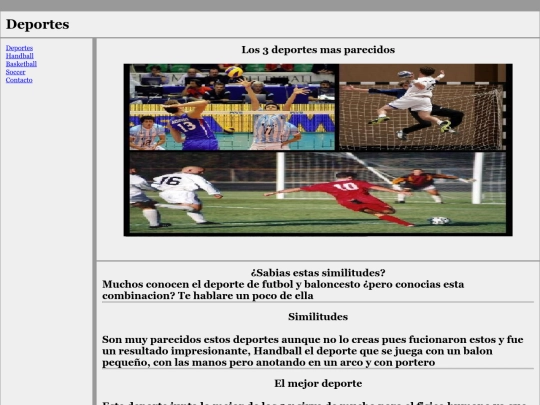This screenshot has width=540, height=405.
Task: Click the 'El mejor deporte' subheading
Action: tap(318, 383)
